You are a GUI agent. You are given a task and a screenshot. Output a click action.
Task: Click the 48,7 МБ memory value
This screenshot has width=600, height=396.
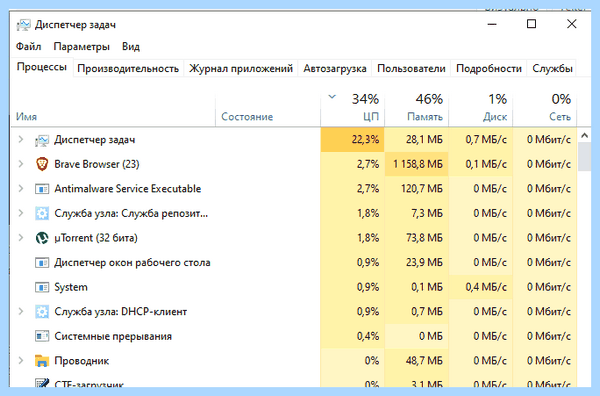pos(424,360)
